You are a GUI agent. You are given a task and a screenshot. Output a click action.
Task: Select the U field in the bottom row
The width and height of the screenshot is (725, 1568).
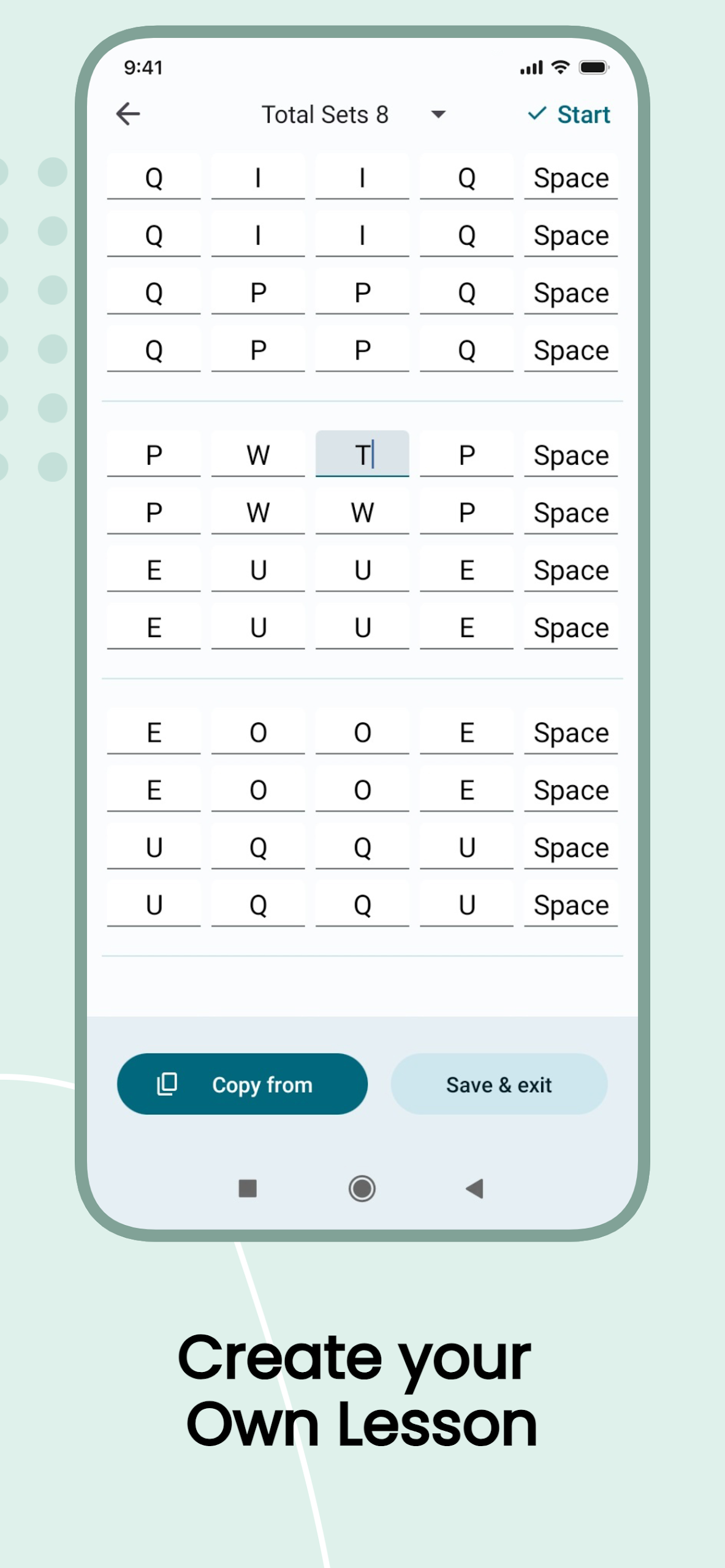pyautogui.click(x=154, y=905)
